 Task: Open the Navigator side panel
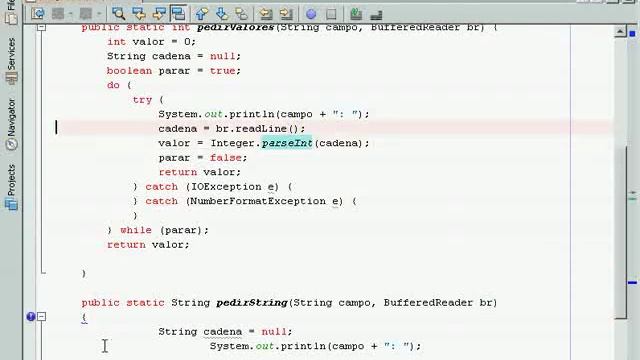click(x=11, y=124)
